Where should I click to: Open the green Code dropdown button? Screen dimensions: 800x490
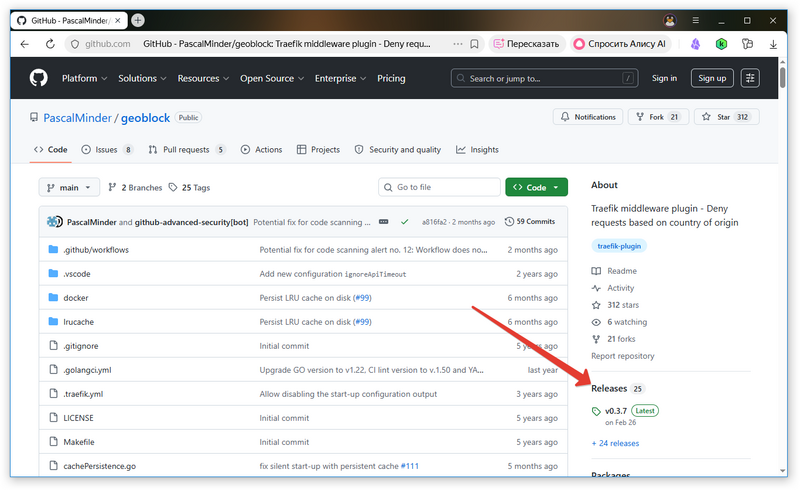click(536, 187)
